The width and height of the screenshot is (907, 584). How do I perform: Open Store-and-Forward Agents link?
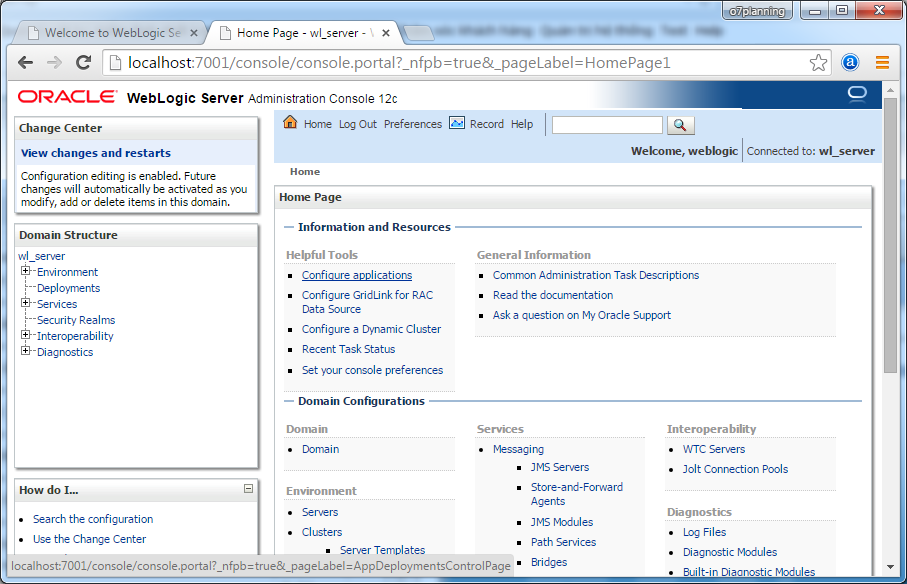pos(577,494)
